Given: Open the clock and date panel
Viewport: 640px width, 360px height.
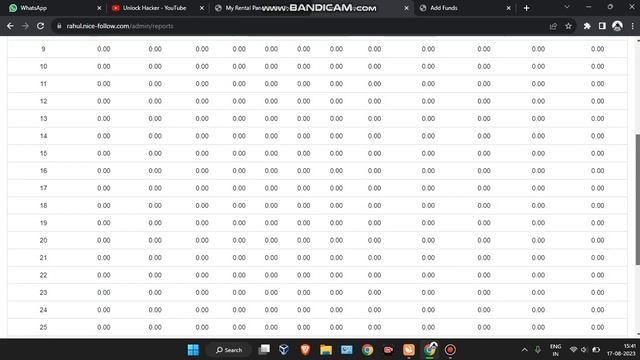Looking at the screenshot, I should point(621,350).
